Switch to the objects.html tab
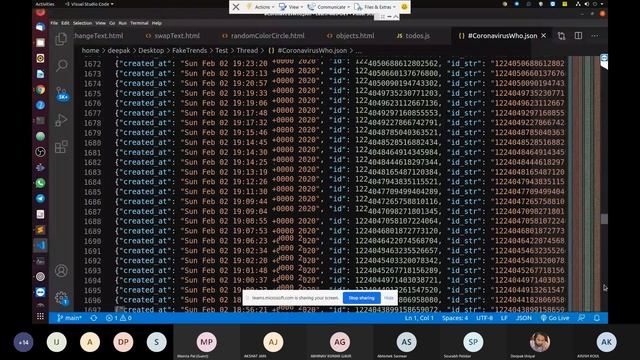The width and height of the screenshot is (640, 360). pyautogui.click(x=351, y=36)
